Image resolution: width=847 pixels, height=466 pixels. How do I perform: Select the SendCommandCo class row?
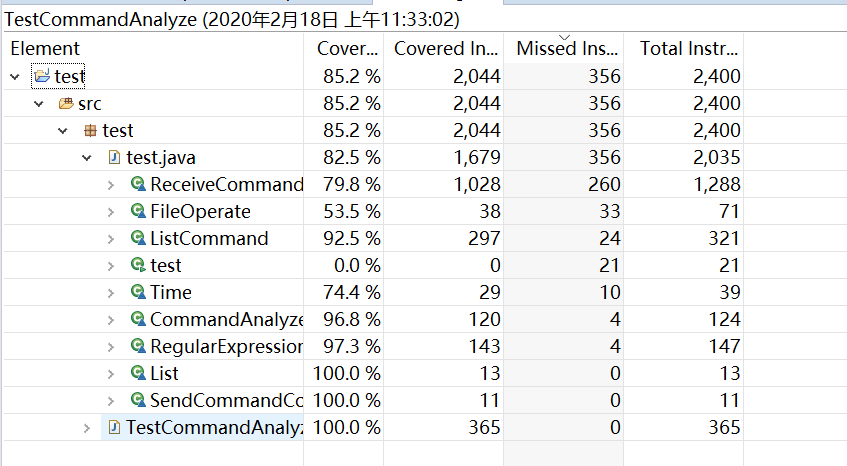(x=226, y=400)
